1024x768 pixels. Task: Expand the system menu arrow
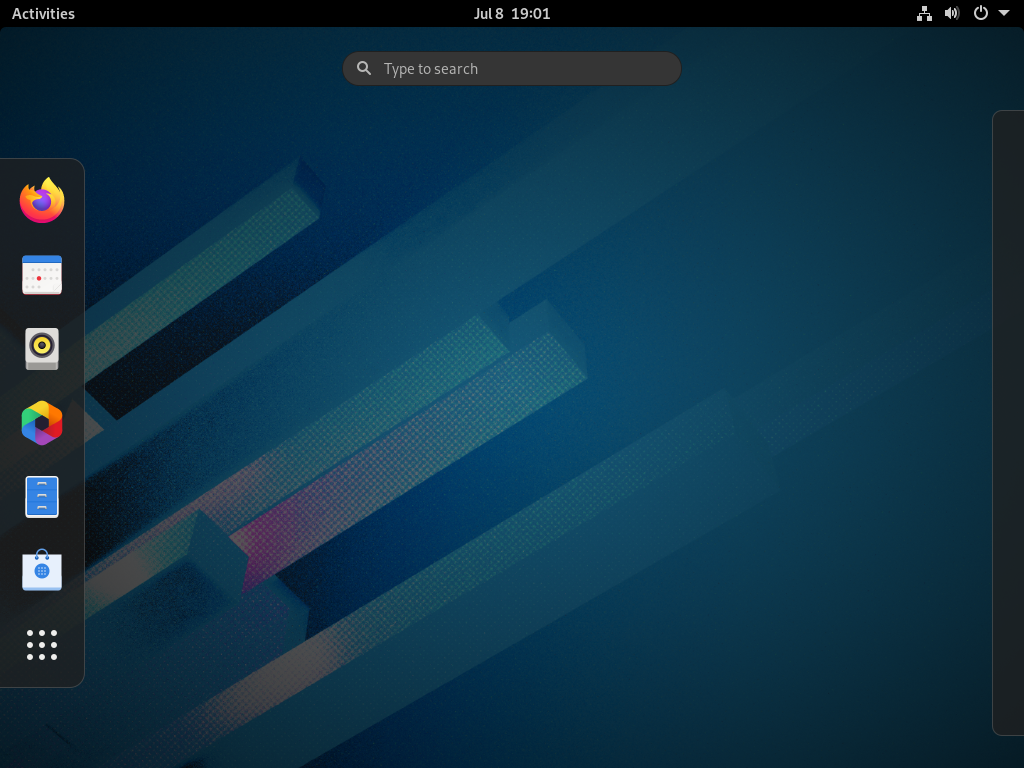1004,13
